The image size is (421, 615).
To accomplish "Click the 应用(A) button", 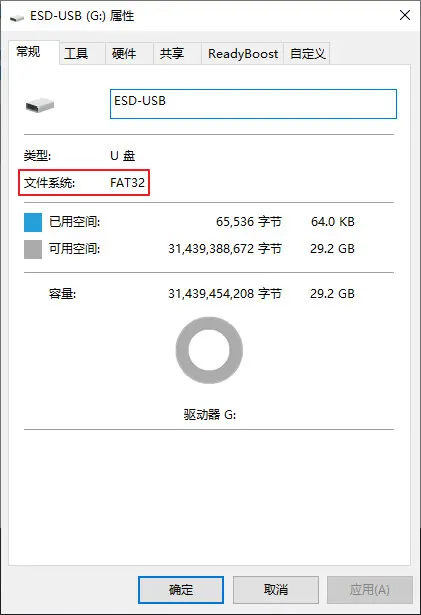I will 370,590.
